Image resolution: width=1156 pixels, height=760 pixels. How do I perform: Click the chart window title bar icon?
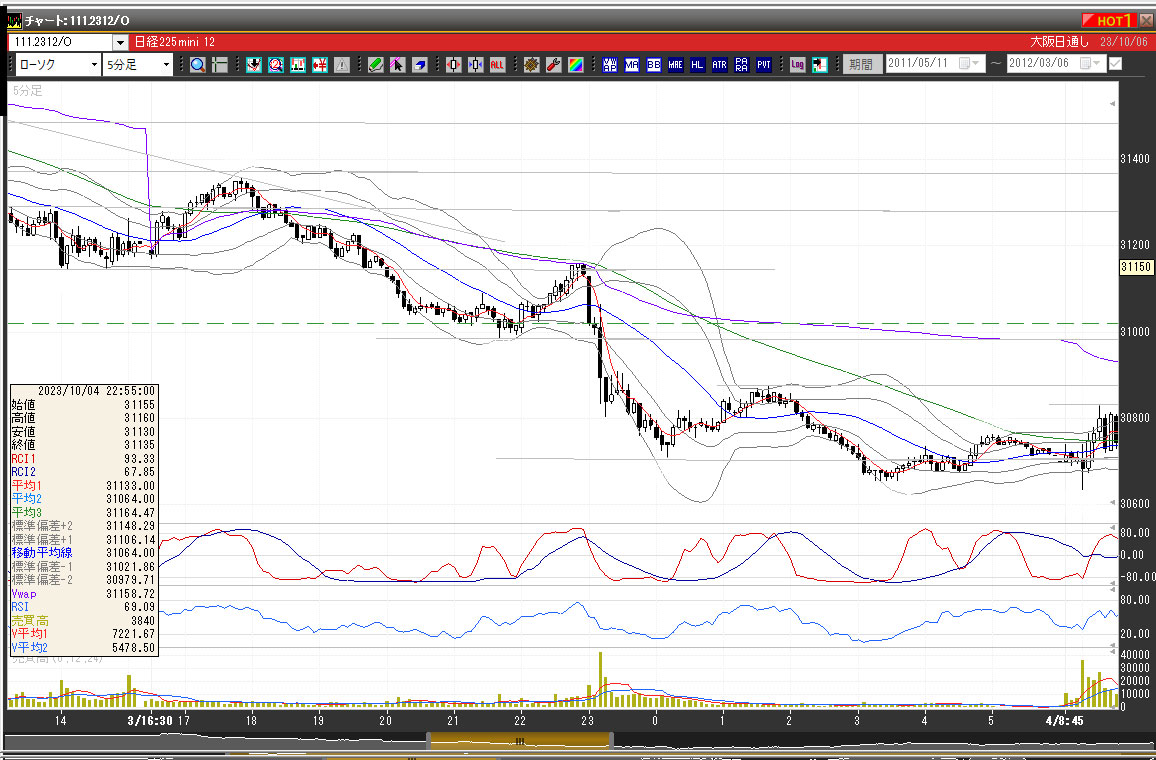point(15,21)
